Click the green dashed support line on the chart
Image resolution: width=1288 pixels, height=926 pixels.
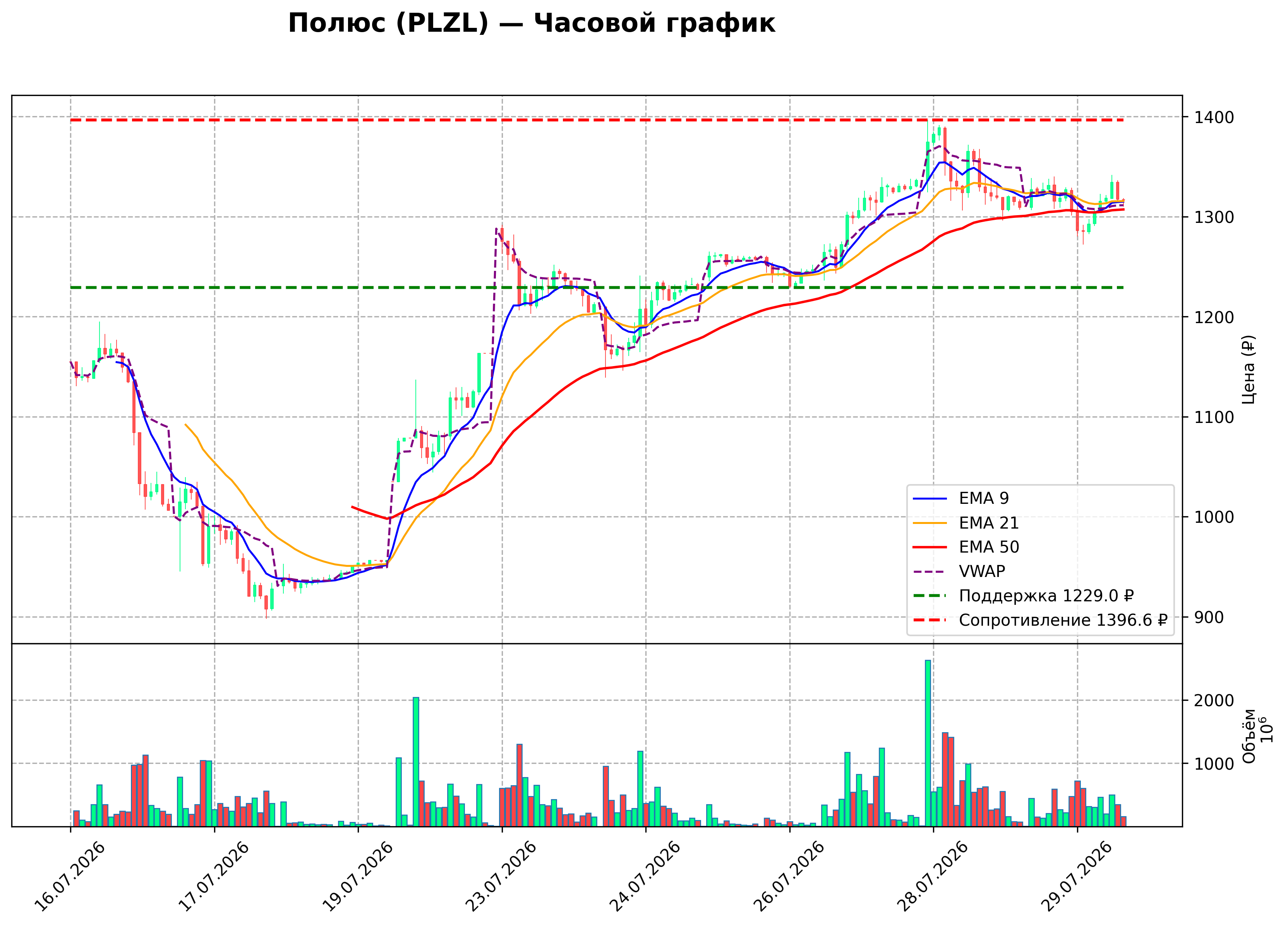pyautogui.click(x=597, y=288)
